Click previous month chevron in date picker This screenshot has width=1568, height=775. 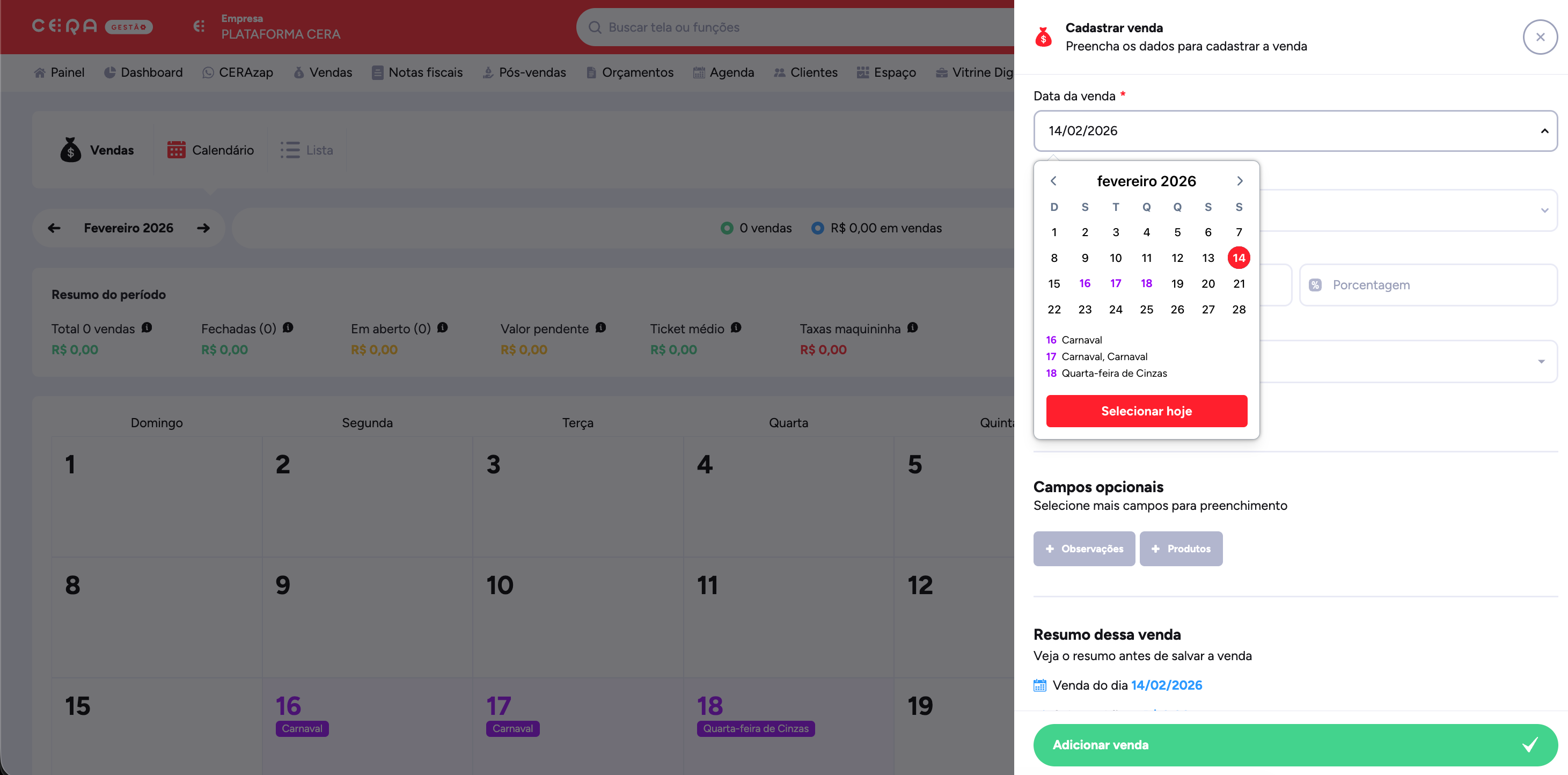point(1054,181)
